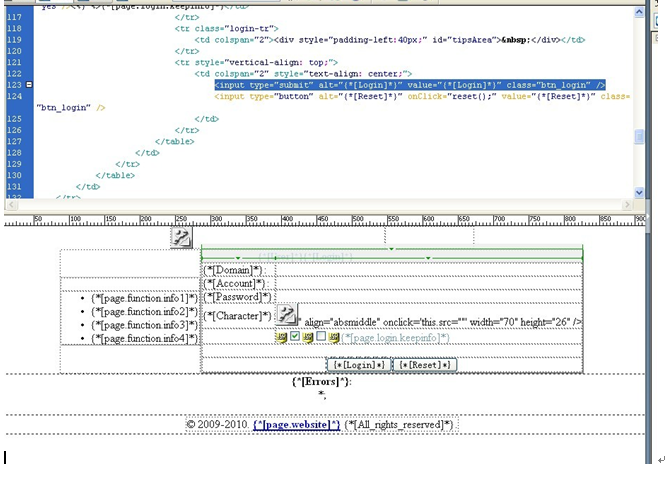Open the label column width dropdown arrow
The image size is (667, 478).
[238, 258]
